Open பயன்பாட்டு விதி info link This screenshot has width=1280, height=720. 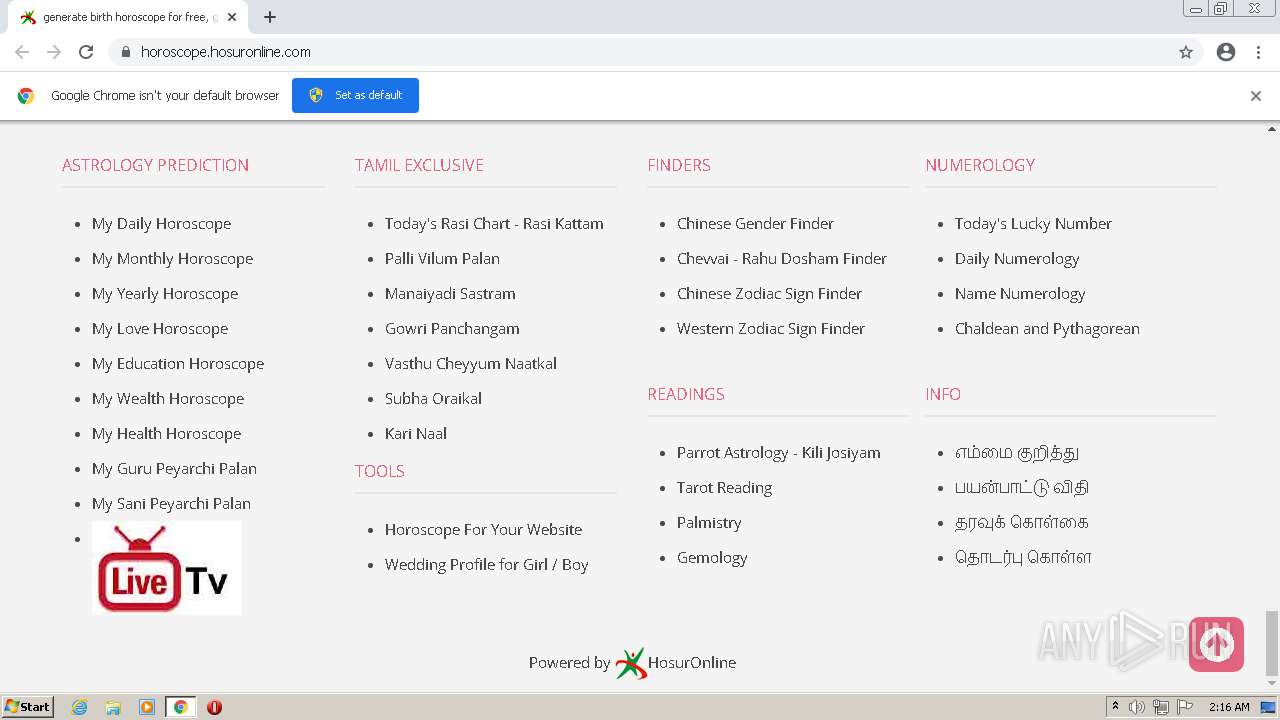pyautogui.click(x=1021, y=488)
